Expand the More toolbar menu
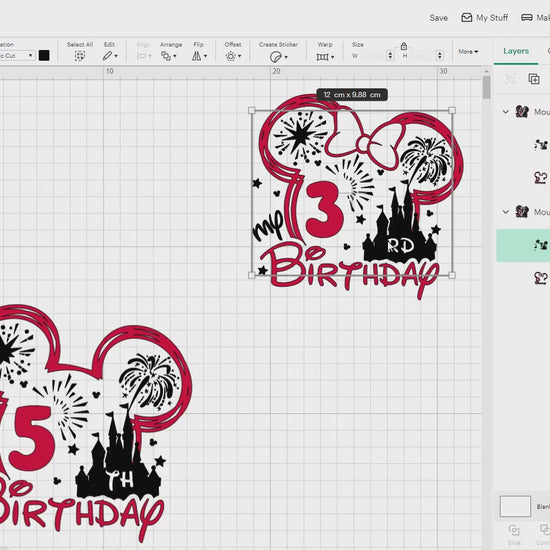 (x=468, y=52)
